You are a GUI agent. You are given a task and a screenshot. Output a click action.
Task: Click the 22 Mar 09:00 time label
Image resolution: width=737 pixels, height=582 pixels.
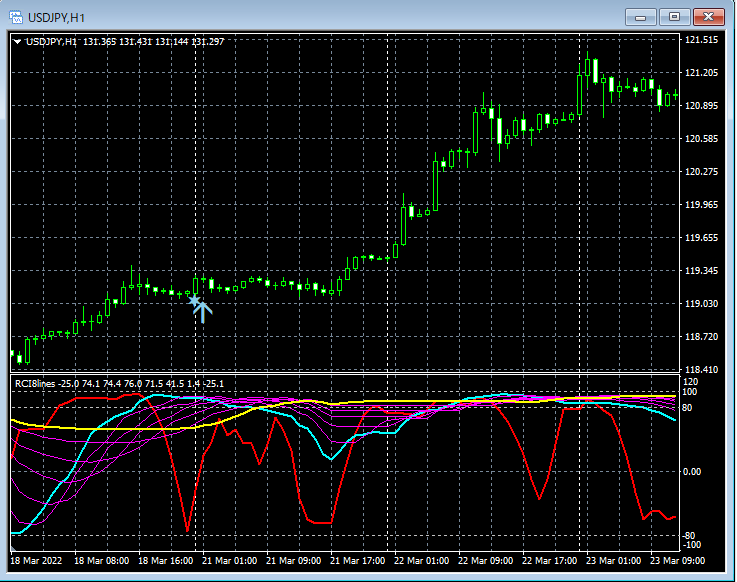point(487,561)
